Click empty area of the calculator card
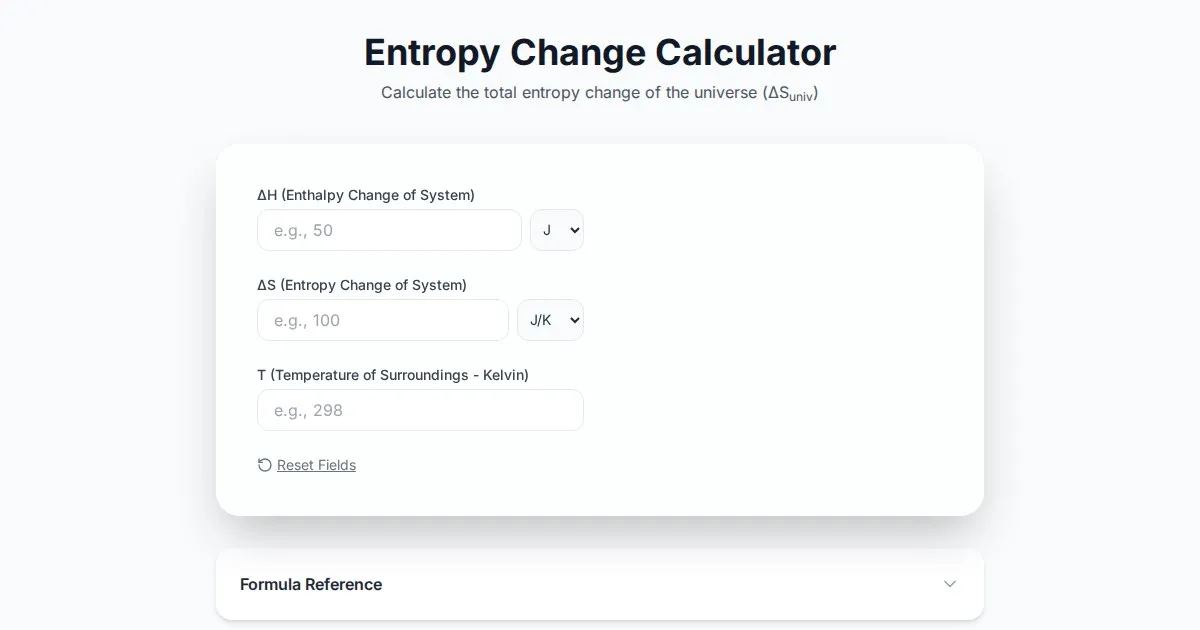 pos(780,330)
